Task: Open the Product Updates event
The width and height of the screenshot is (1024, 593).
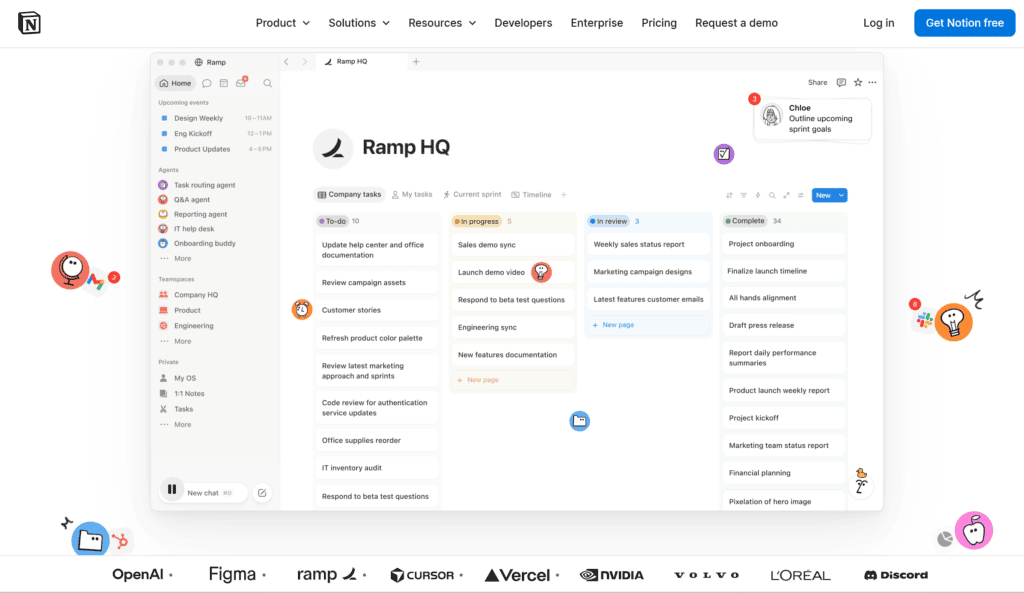Action: point(216,149)
